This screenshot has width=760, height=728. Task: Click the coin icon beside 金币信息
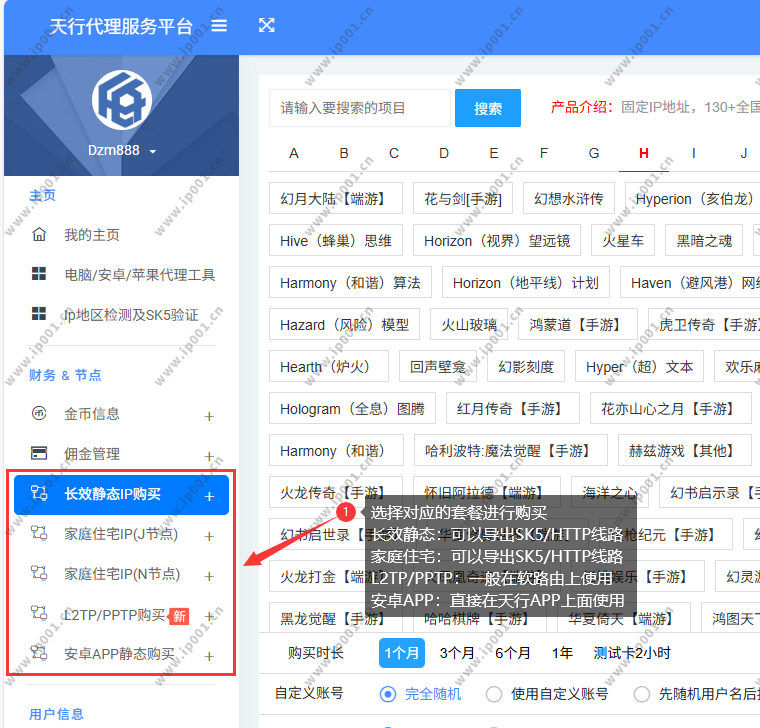click(40, 414)
